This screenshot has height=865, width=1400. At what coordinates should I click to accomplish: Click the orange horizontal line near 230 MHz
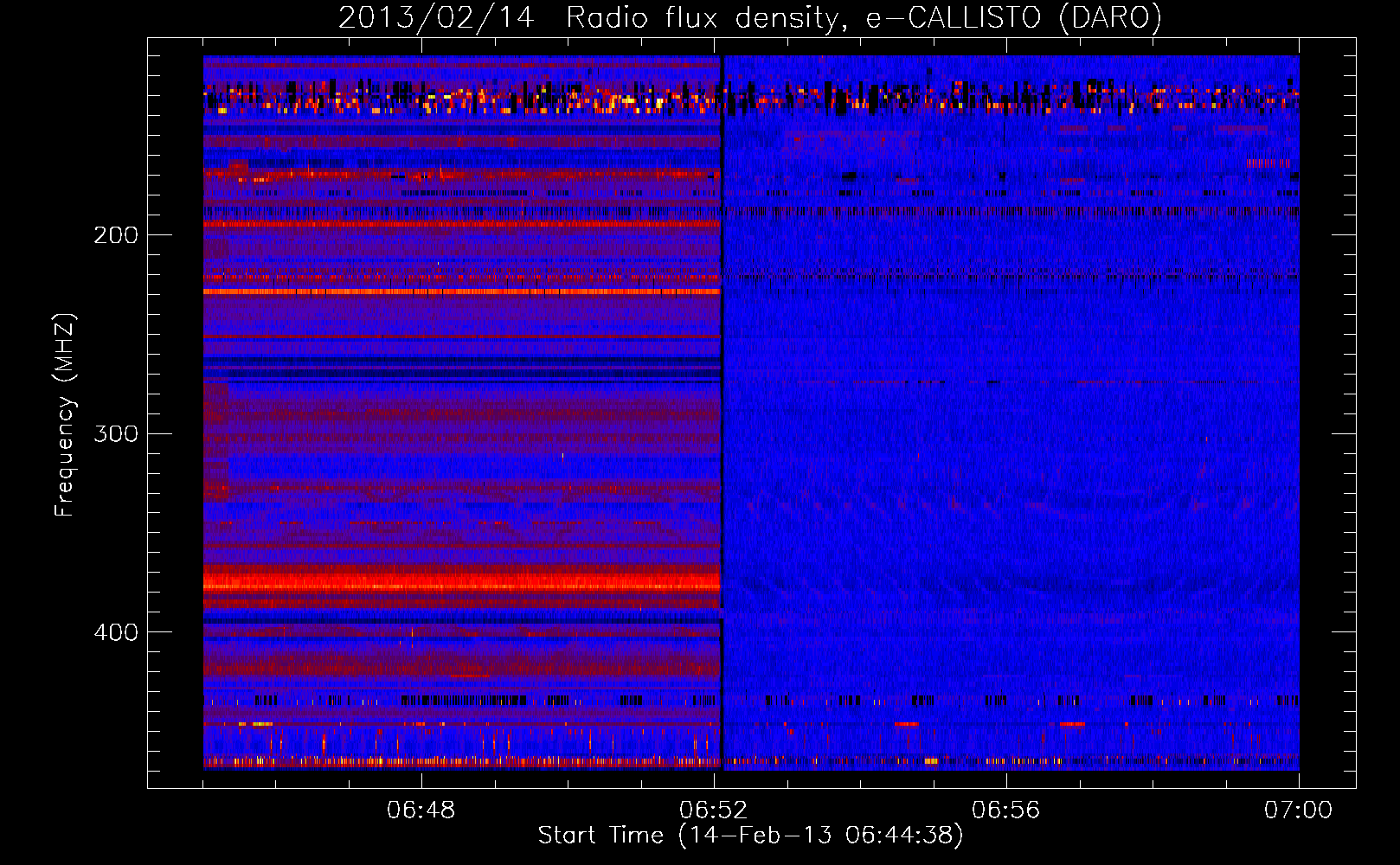(462, 292)
